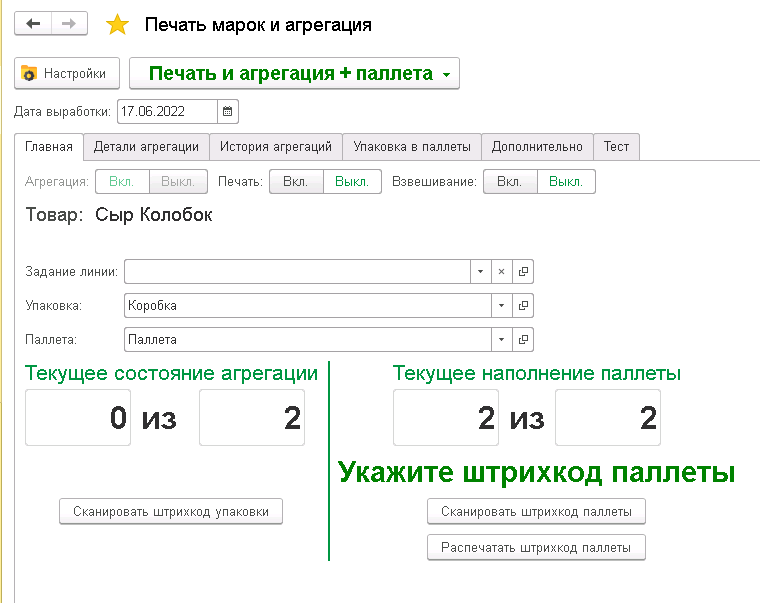Click the aggregation total field showing 2

coord(252,417)
